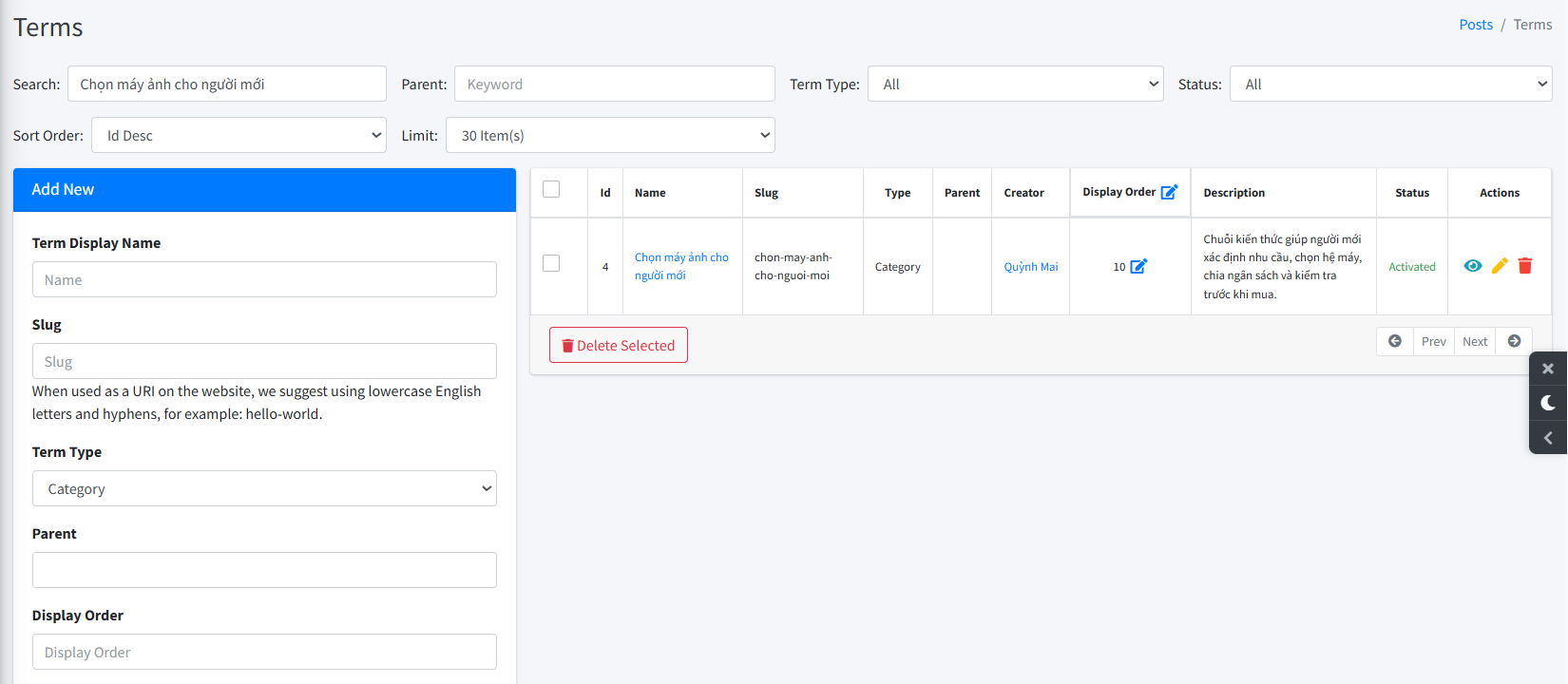Click the Slug input field in form

[264, 361]
